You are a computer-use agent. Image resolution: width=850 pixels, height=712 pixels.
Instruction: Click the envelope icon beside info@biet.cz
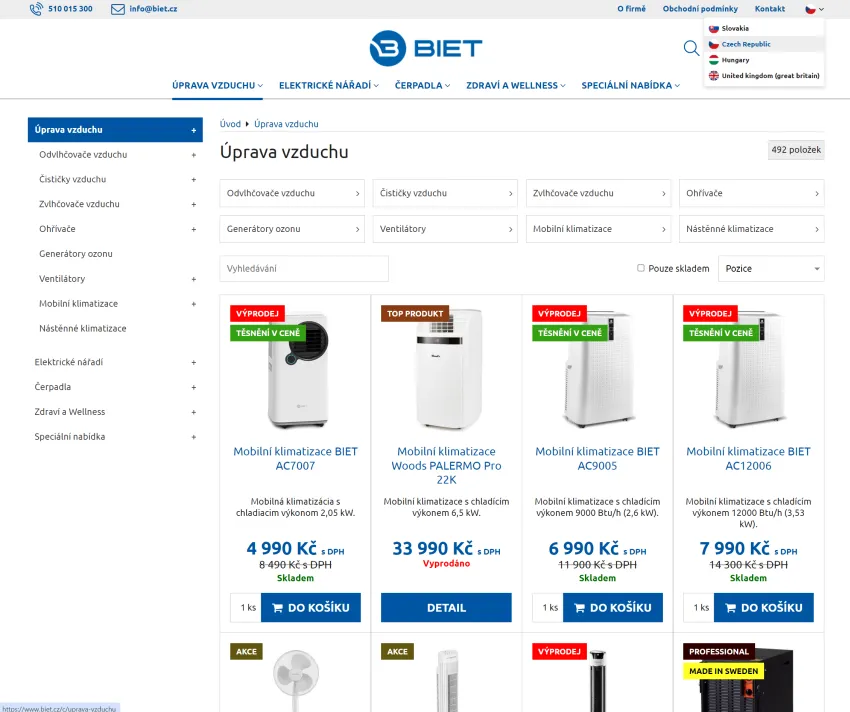point(118,9)
